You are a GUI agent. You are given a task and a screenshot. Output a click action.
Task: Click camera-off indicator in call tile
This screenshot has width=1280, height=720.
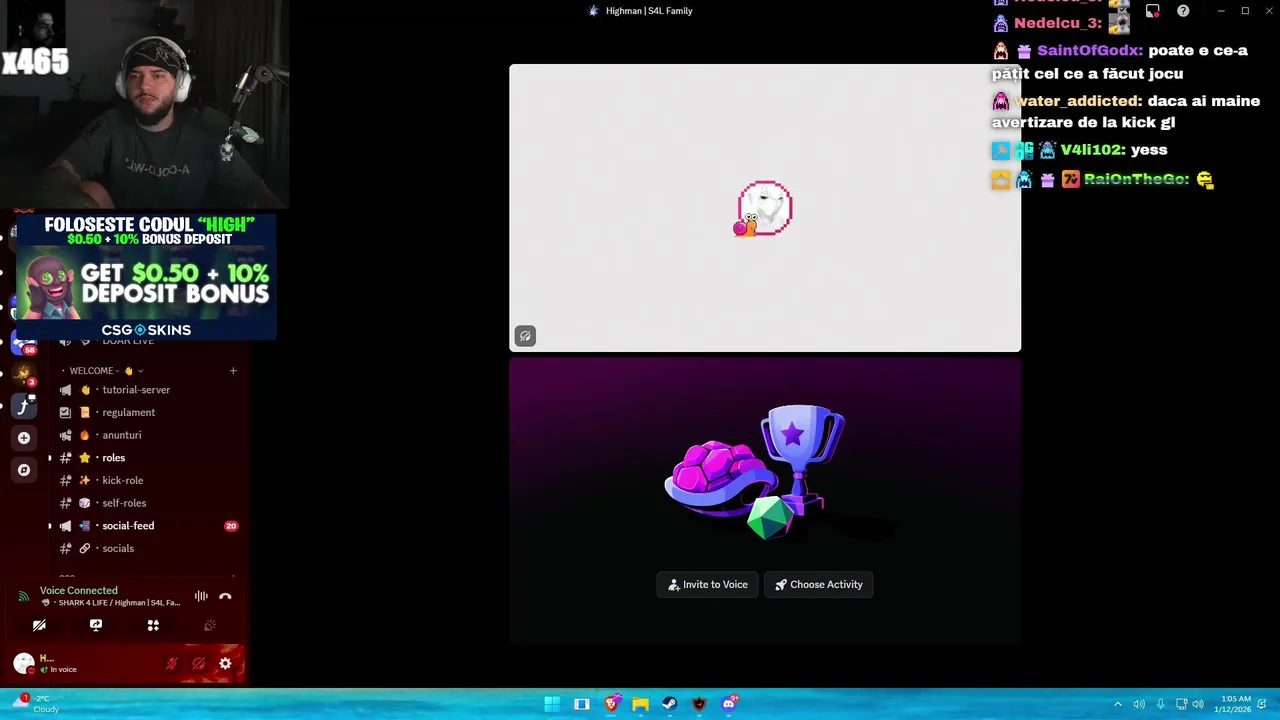click(x=525, y=336)
